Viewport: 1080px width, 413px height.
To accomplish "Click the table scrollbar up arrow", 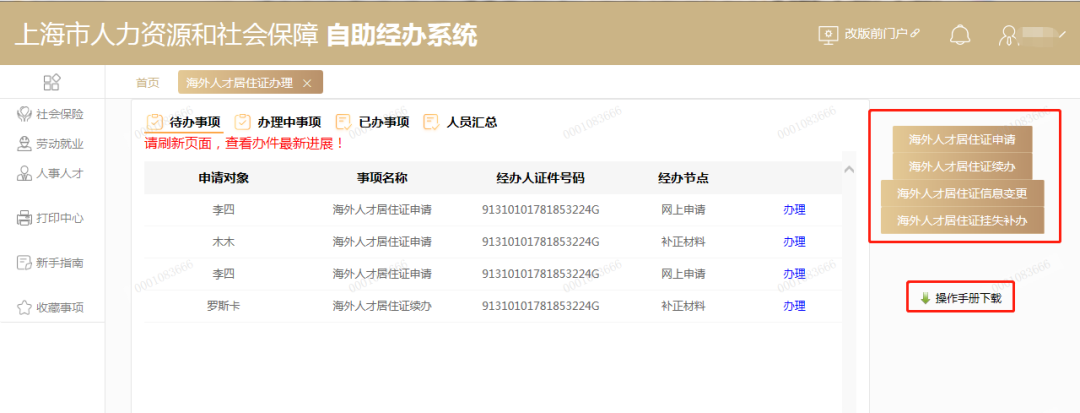I will click(849, 169).
